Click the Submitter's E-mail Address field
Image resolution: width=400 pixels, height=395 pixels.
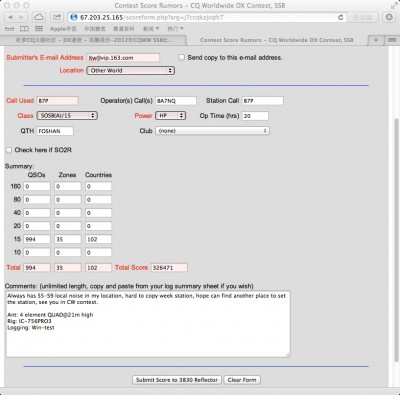[123, 58]
